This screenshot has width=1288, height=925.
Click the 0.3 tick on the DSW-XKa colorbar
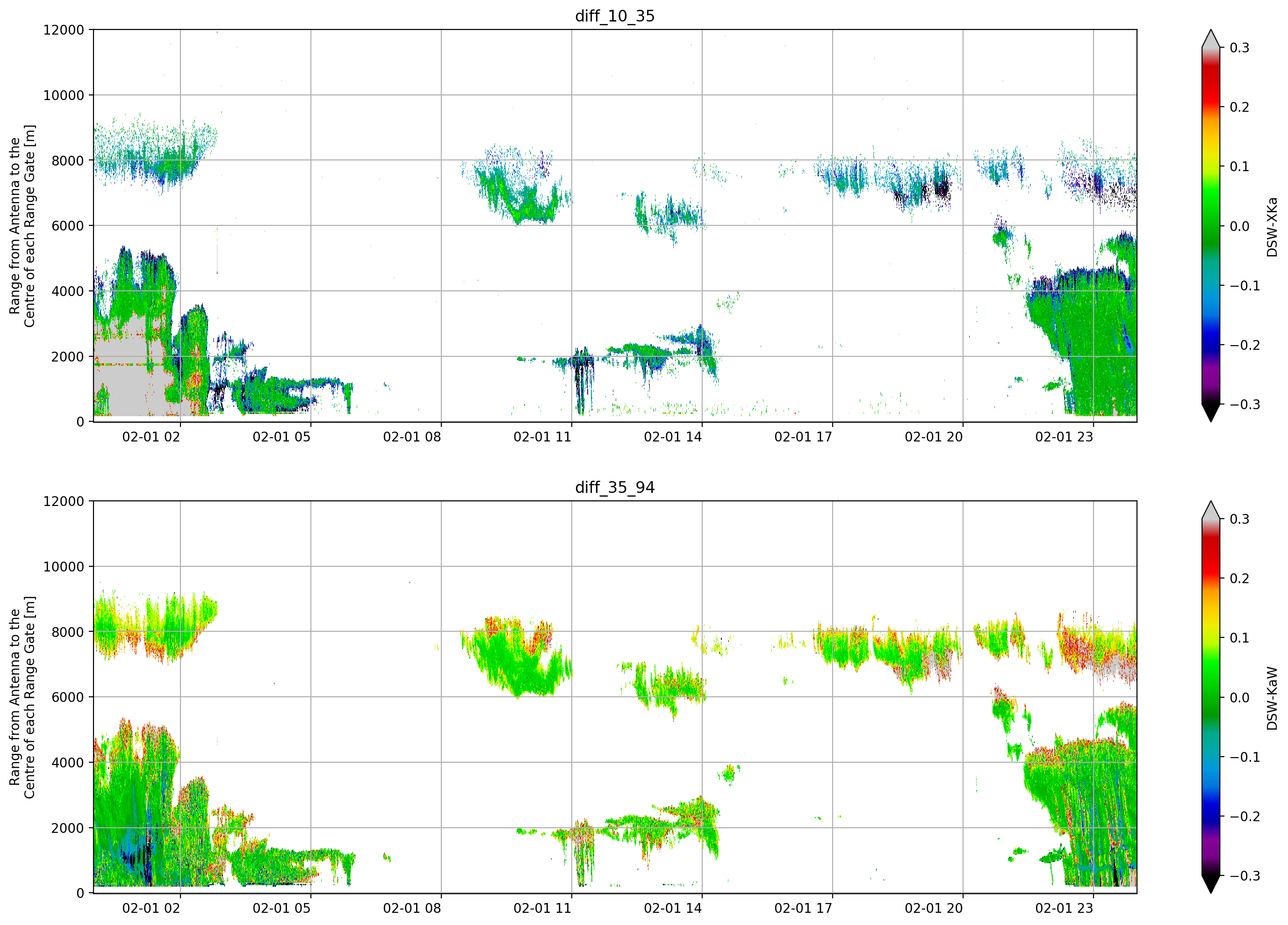1239,48
